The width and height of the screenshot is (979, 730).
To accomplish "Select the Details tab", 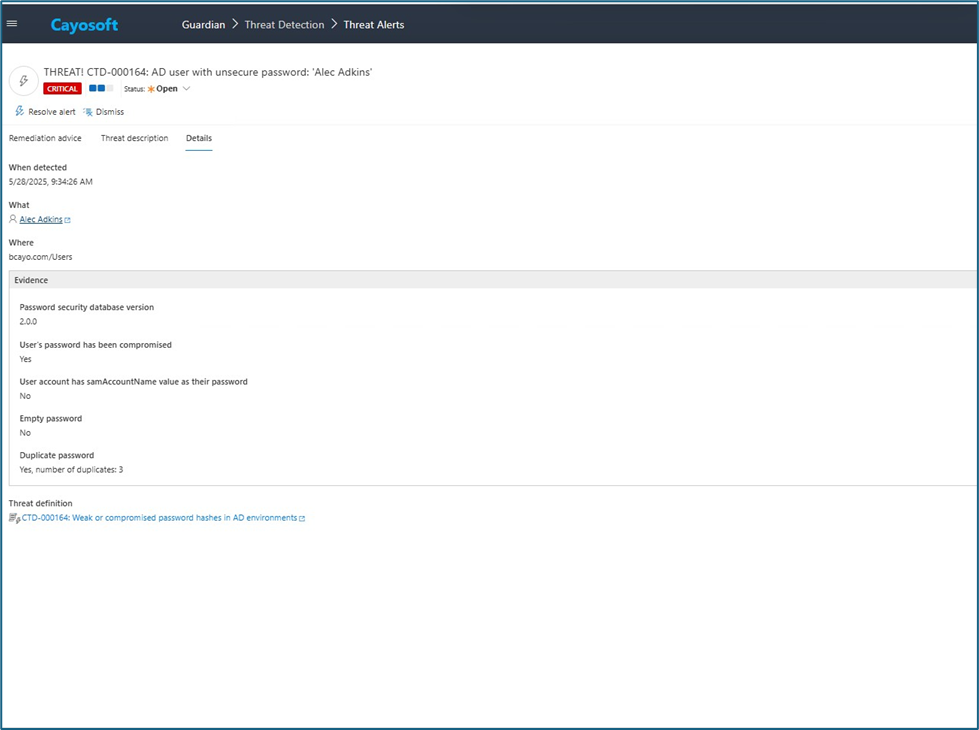I will pos(199,138).
